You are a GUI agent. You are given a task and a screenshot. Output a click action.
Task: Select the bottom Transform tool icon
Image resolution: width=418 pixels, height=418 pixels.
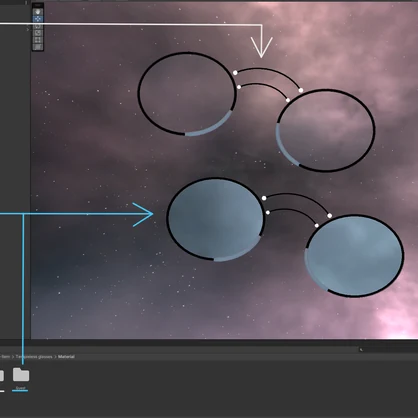(38, 47)
